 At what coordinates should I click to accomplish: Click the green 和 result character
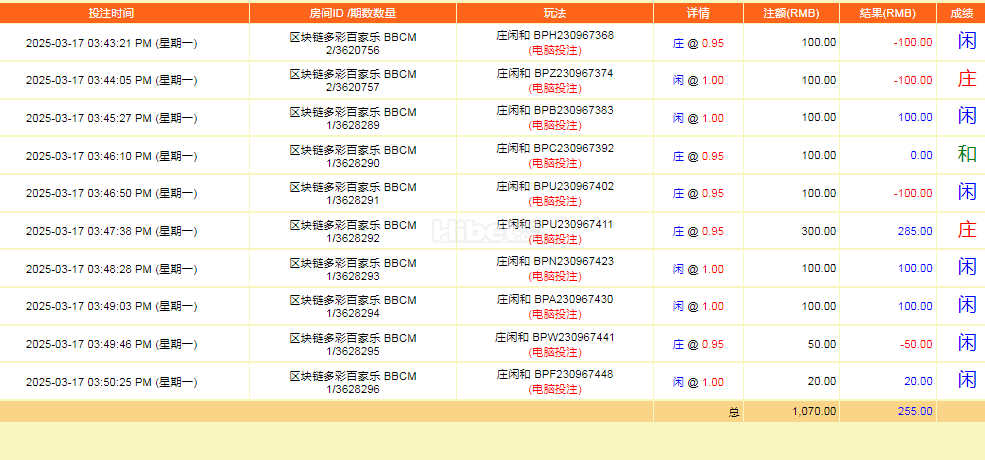966,155
